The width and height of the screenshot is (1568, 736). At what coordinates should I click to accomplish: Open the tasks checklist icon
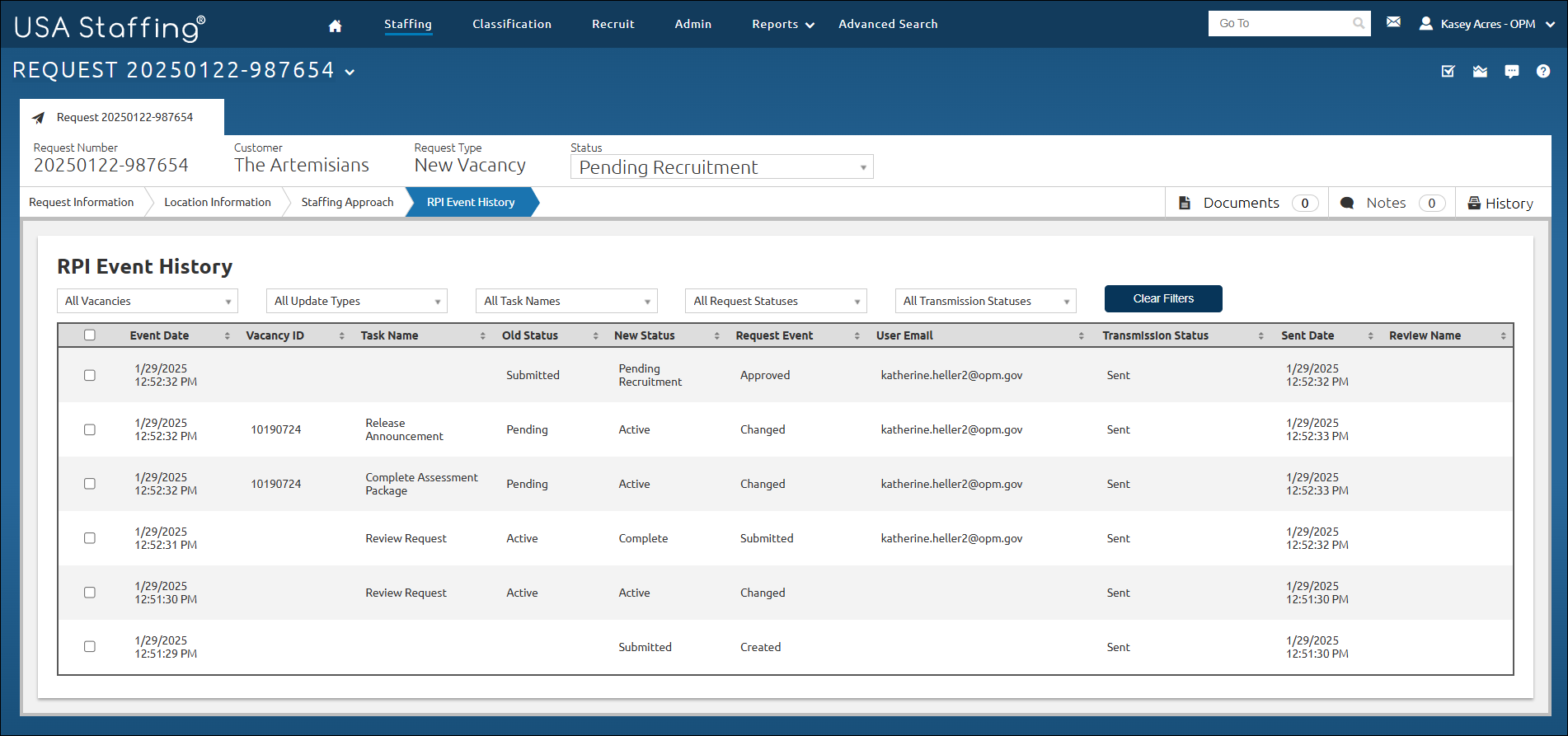1448,72
